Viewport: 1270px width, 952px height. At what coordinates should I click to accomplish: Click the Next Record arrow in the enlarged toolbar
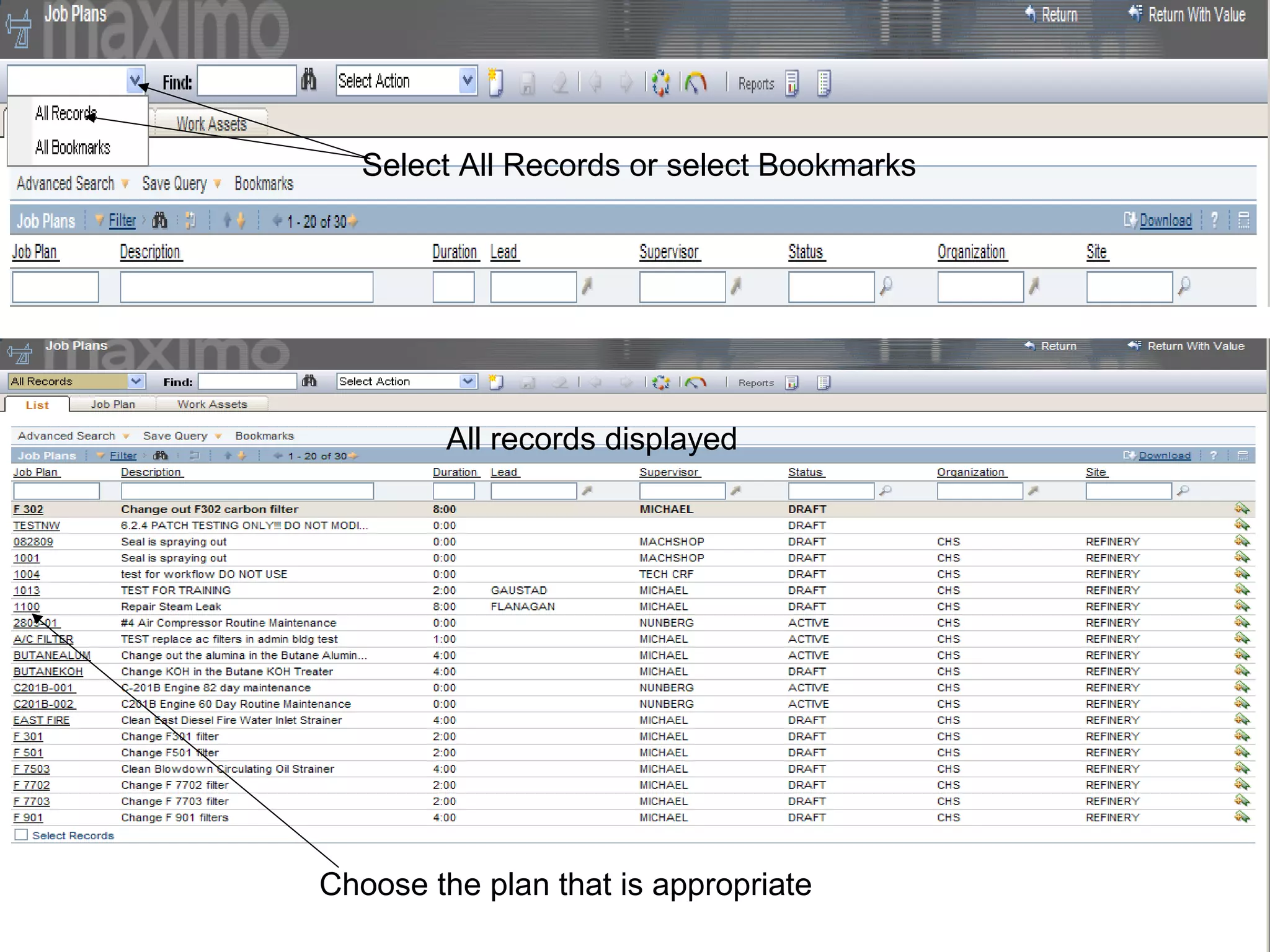pos(626,82)
